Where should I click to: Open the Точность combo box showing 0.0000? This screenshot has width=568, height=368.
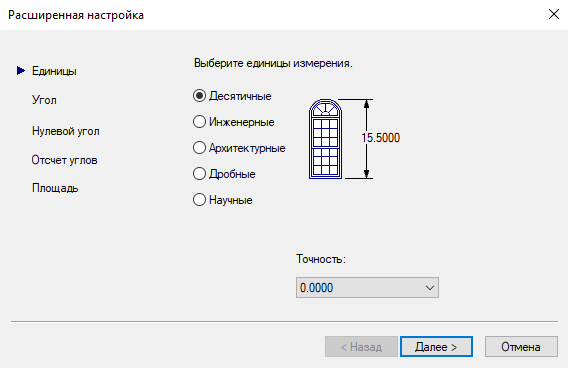[367, 288]
